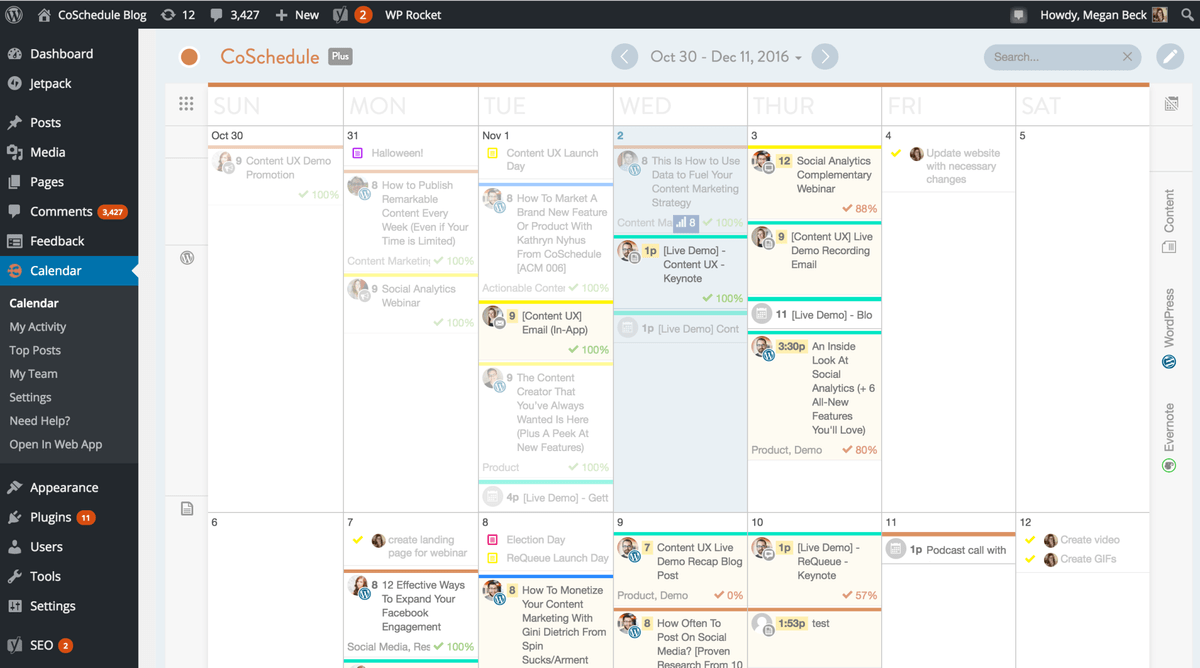Open the updates indicator showing 12
This screenshot has height=668, width=1200.
pos(178,15)
